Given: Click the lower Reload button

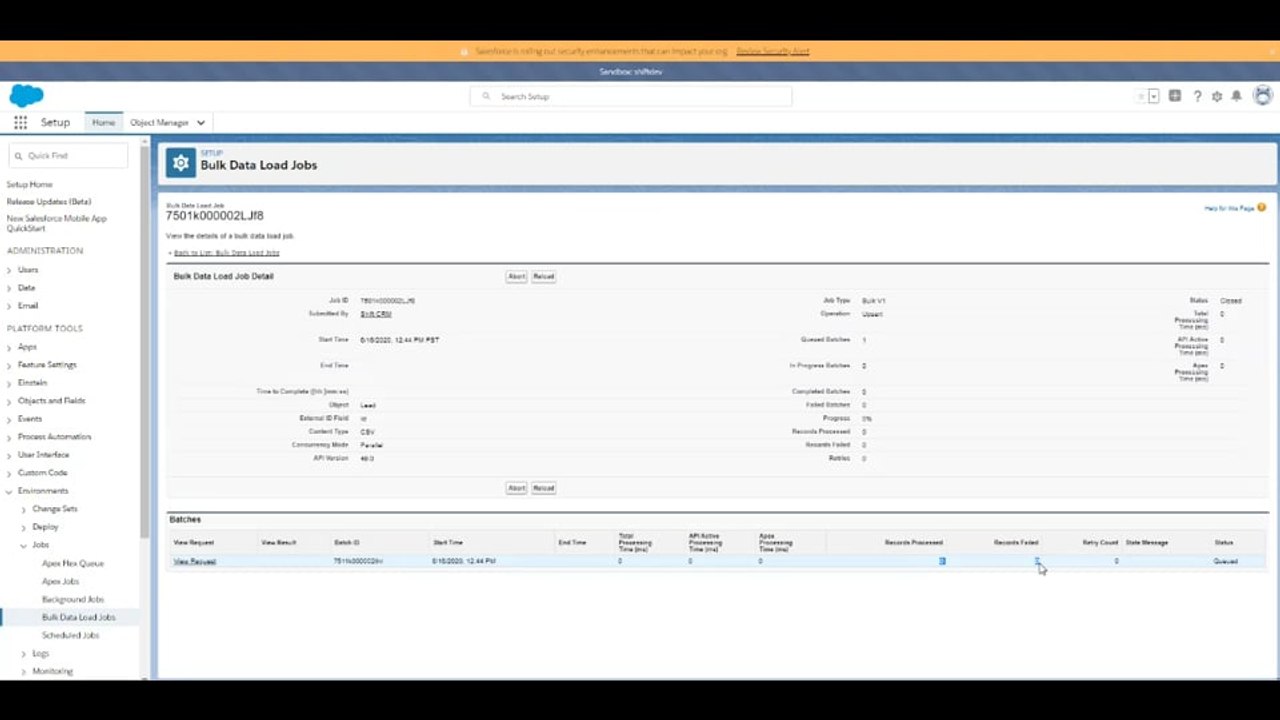Looking at the screenshot, I should click(543, 488).
